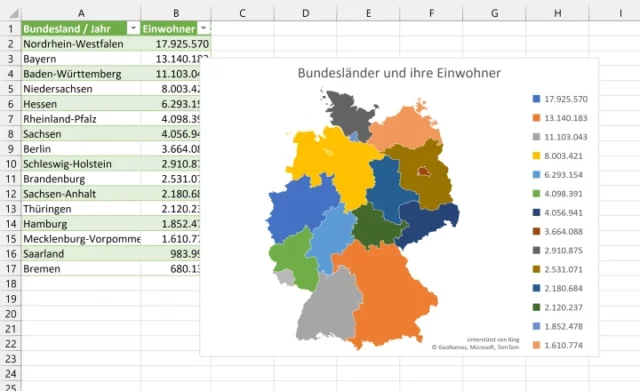
Task: Click legend entry 2.910.875
Action: click(558, 250)
